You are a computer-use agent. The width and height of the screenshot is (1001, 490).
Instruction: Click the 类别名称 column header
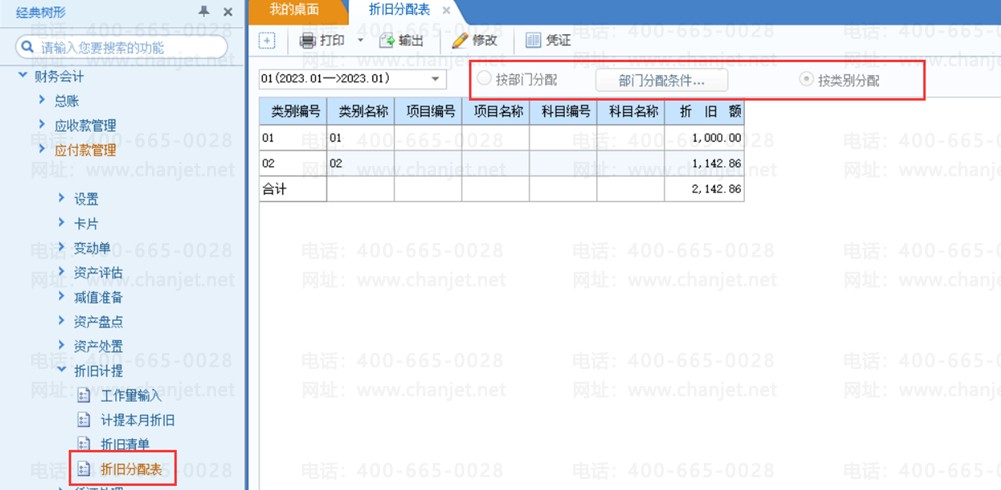[x=361, y=111]
